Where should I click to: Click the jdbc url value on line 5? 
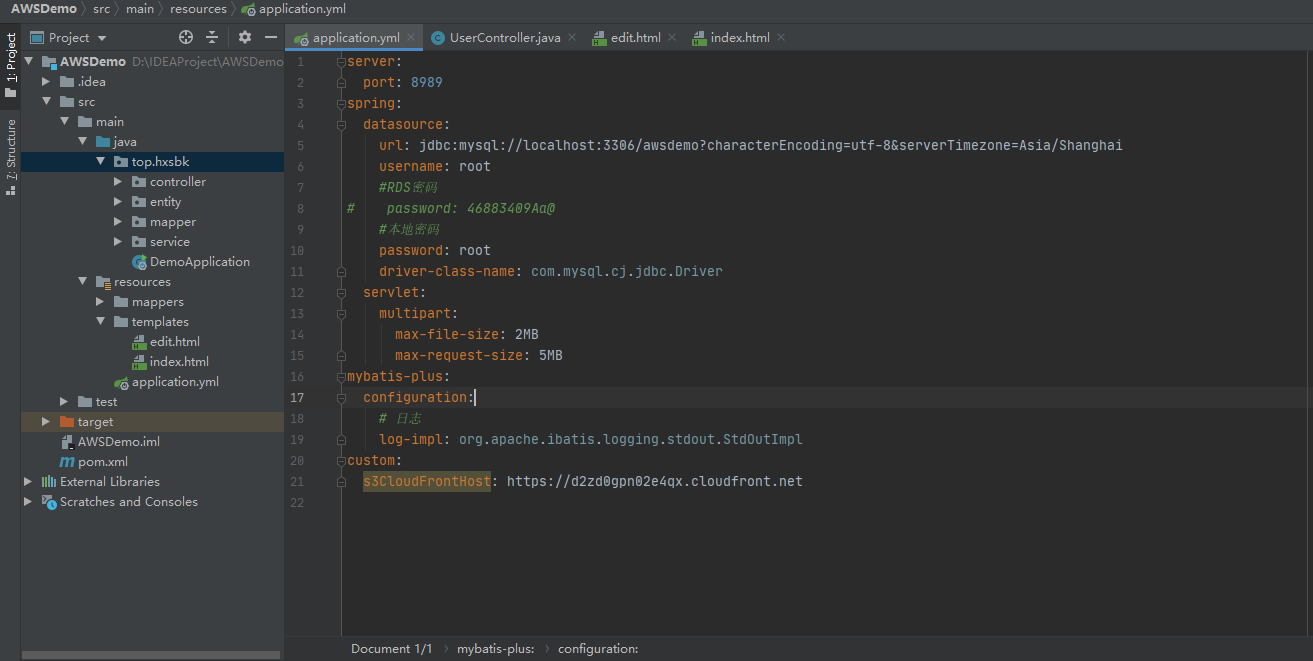pos(771,145)
